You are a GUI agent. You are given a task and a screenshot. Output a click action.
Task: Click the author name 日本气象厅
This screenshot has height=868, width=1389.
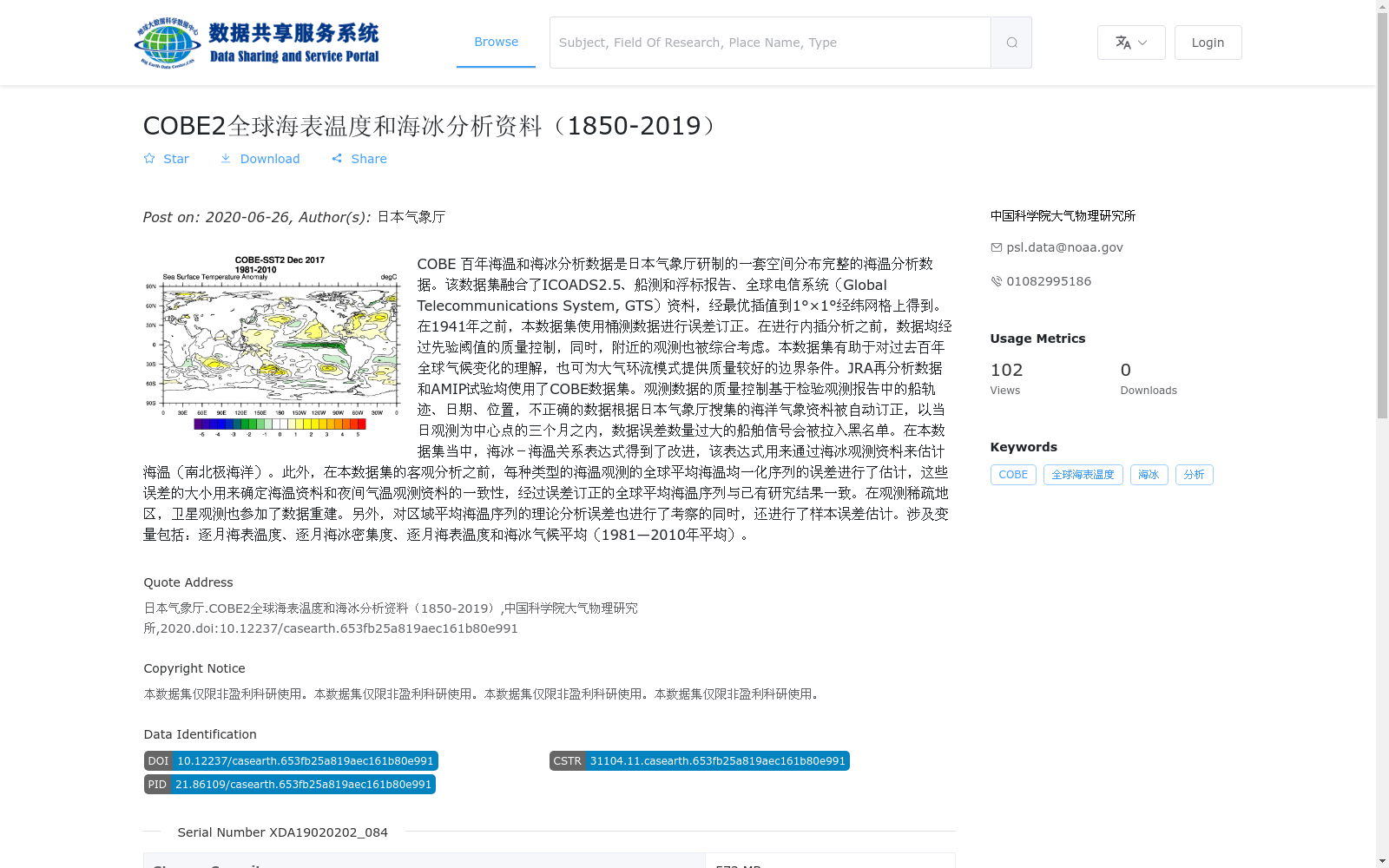(411, 217)
